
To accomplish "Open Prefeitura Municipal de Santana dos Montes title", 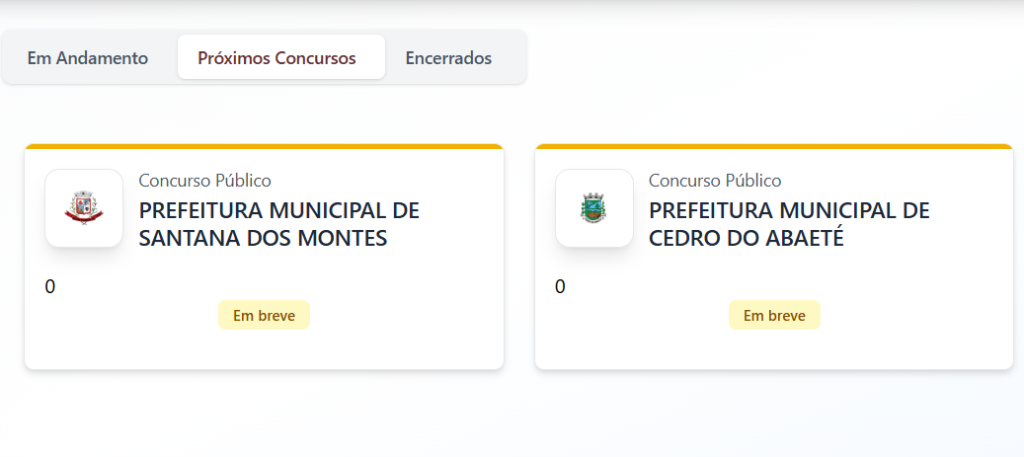I will coord(278,224).
